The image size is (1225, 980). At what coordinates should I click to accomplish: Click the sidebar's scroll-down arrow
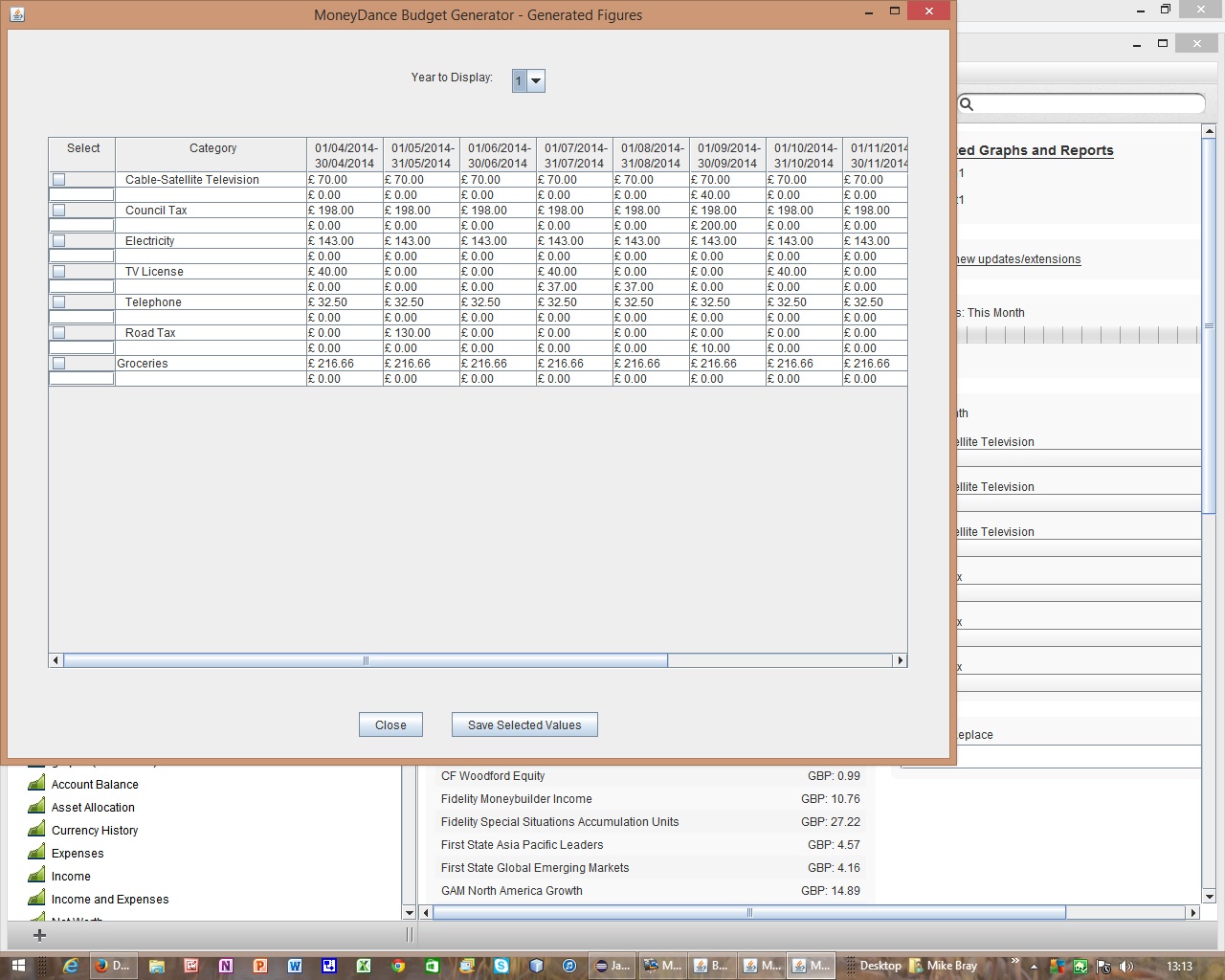click(x=410, y=913)
